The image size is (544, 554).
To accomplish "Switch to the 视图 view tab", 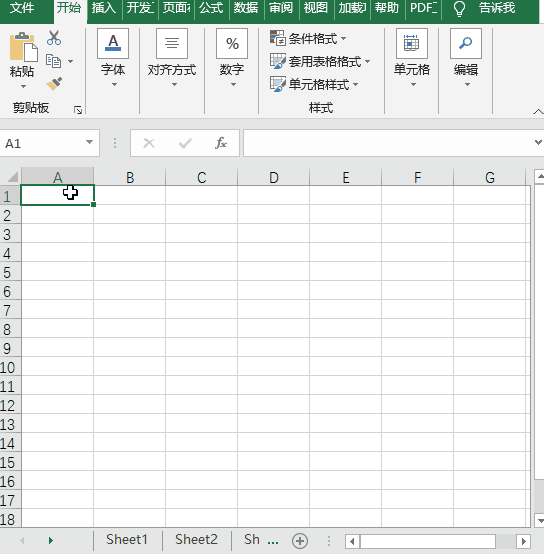I will 316,8.
